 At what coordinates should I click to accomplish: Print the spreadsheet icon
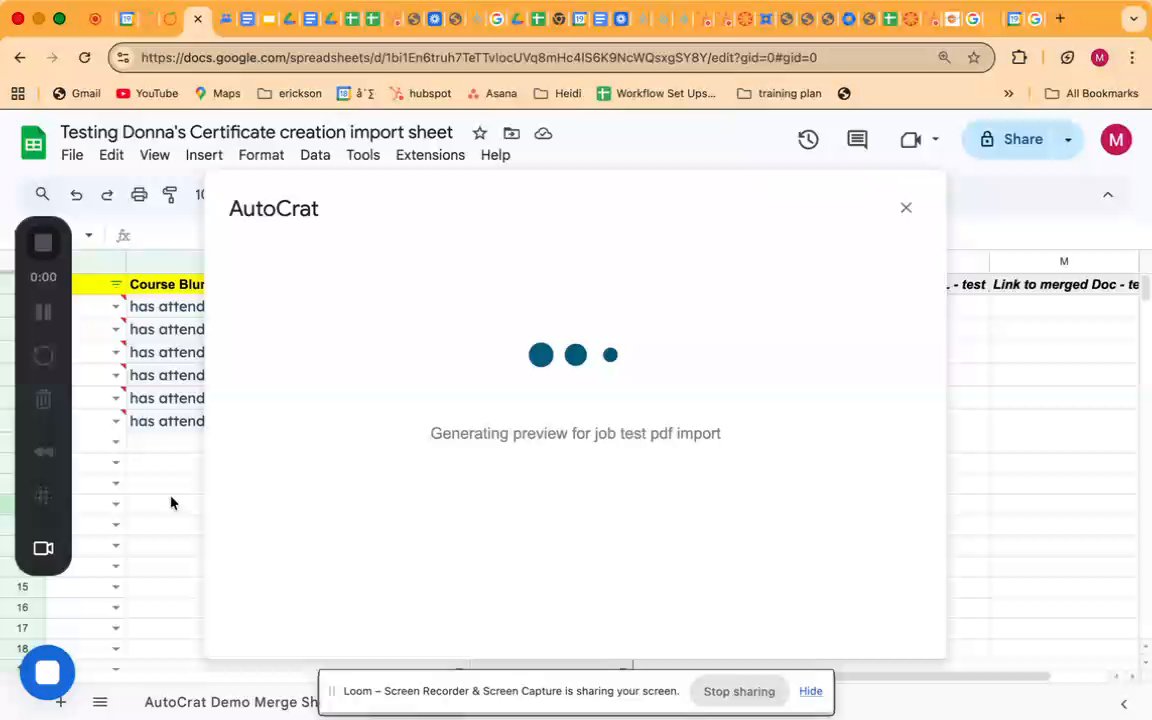(x=139, y=195)
